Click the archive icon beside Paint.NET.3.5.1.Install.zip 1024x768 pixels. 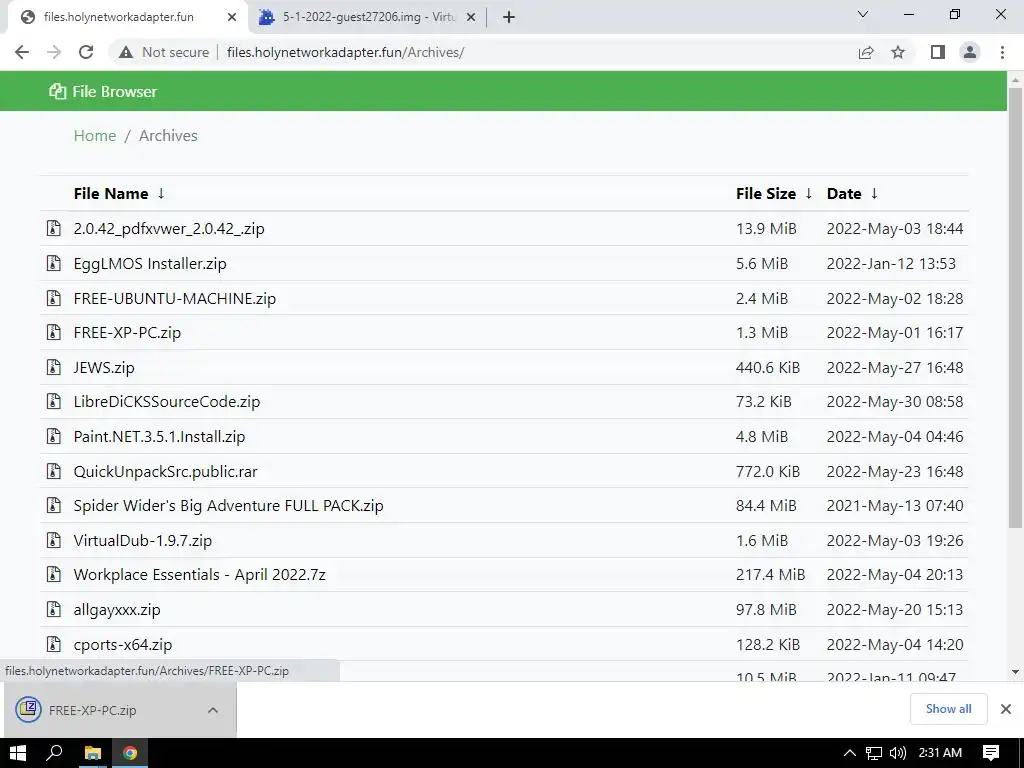point(54,436)
